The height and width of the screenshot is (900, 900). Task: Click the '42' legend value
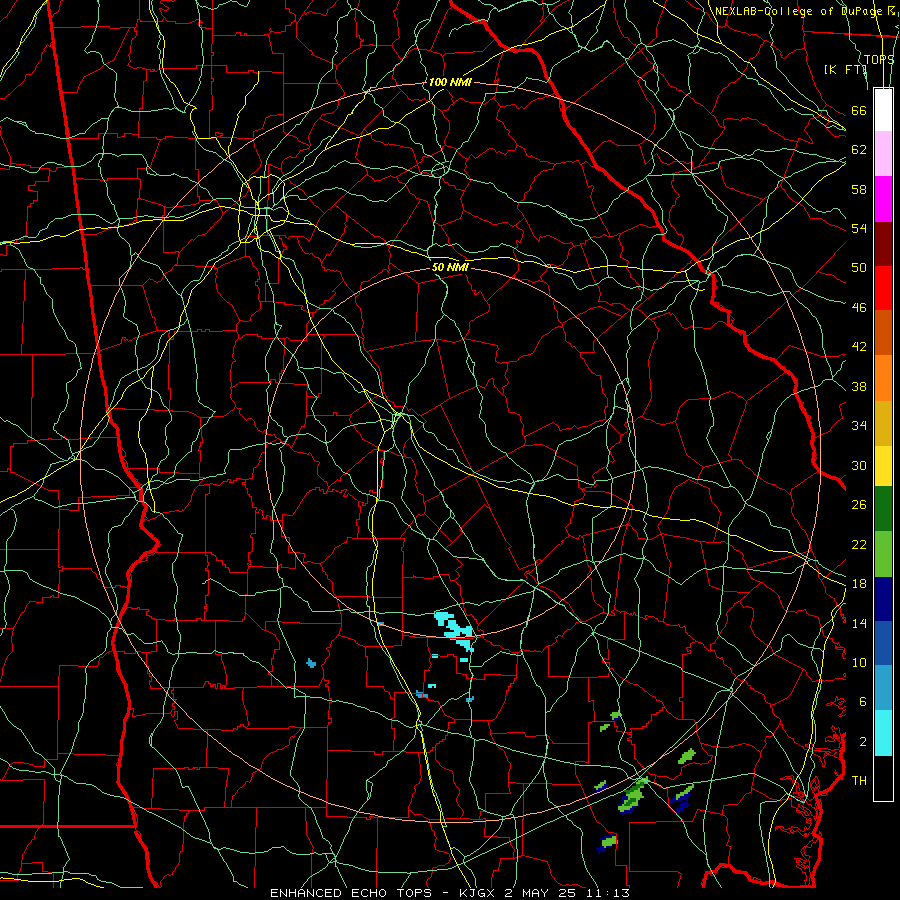859,347
